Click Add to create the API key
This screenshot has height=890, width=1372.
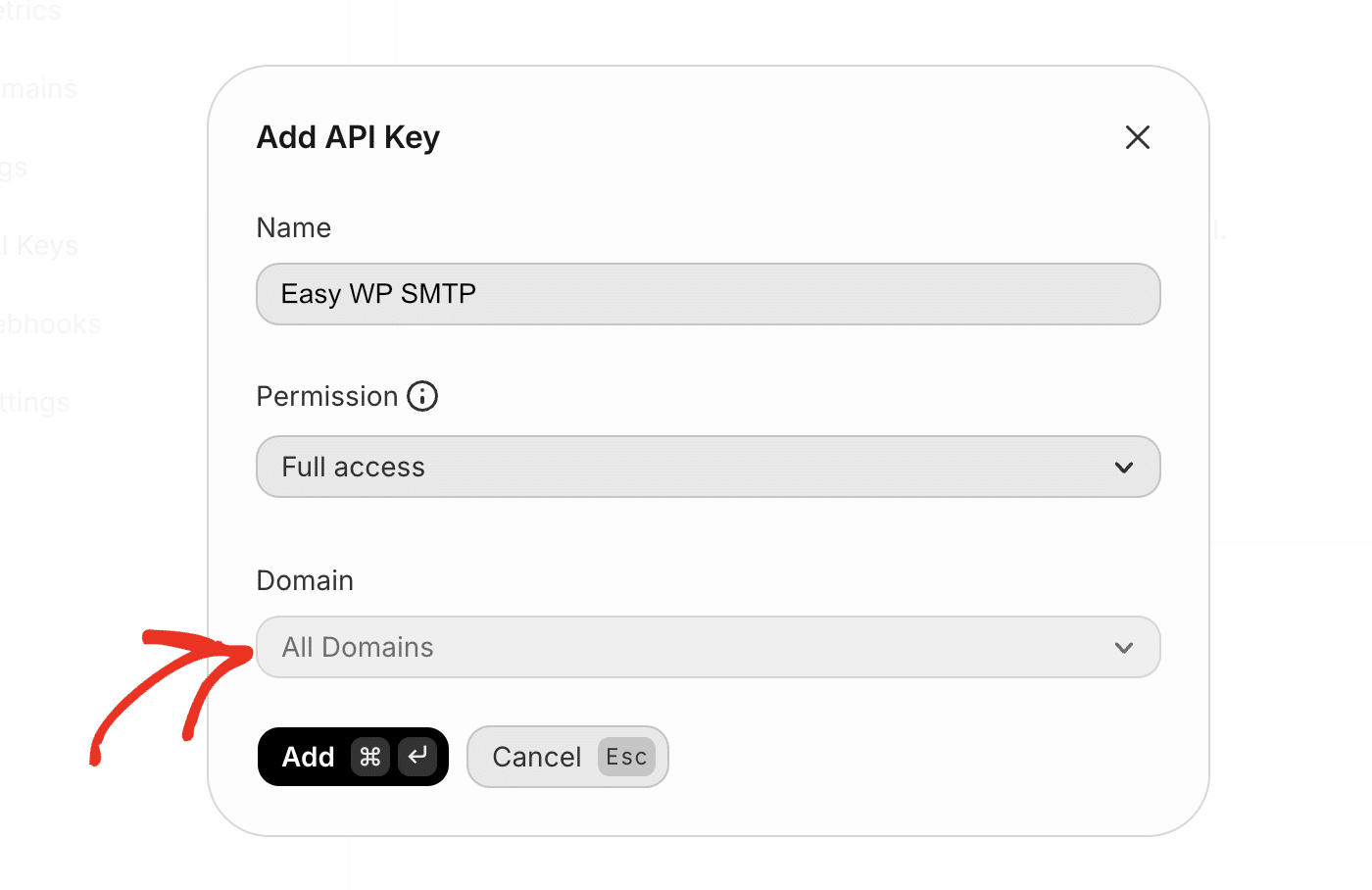[308, 757]
